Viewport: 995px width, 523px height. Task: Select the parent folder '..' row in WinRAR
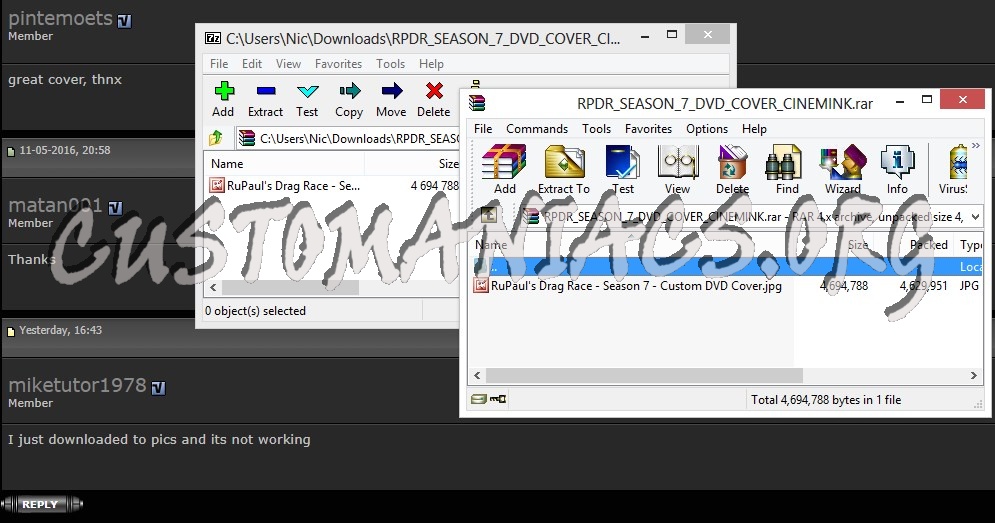pyautogui.click(x=725, y=266)
